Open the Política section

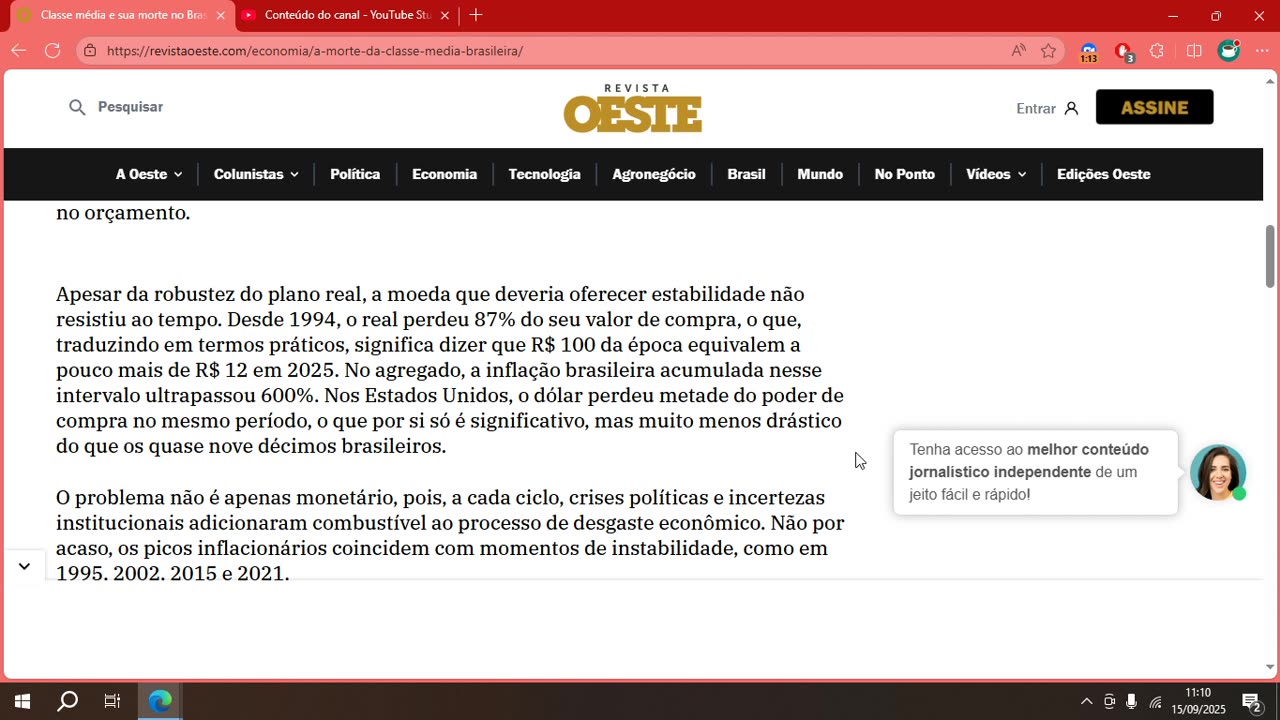pos(355,174)
